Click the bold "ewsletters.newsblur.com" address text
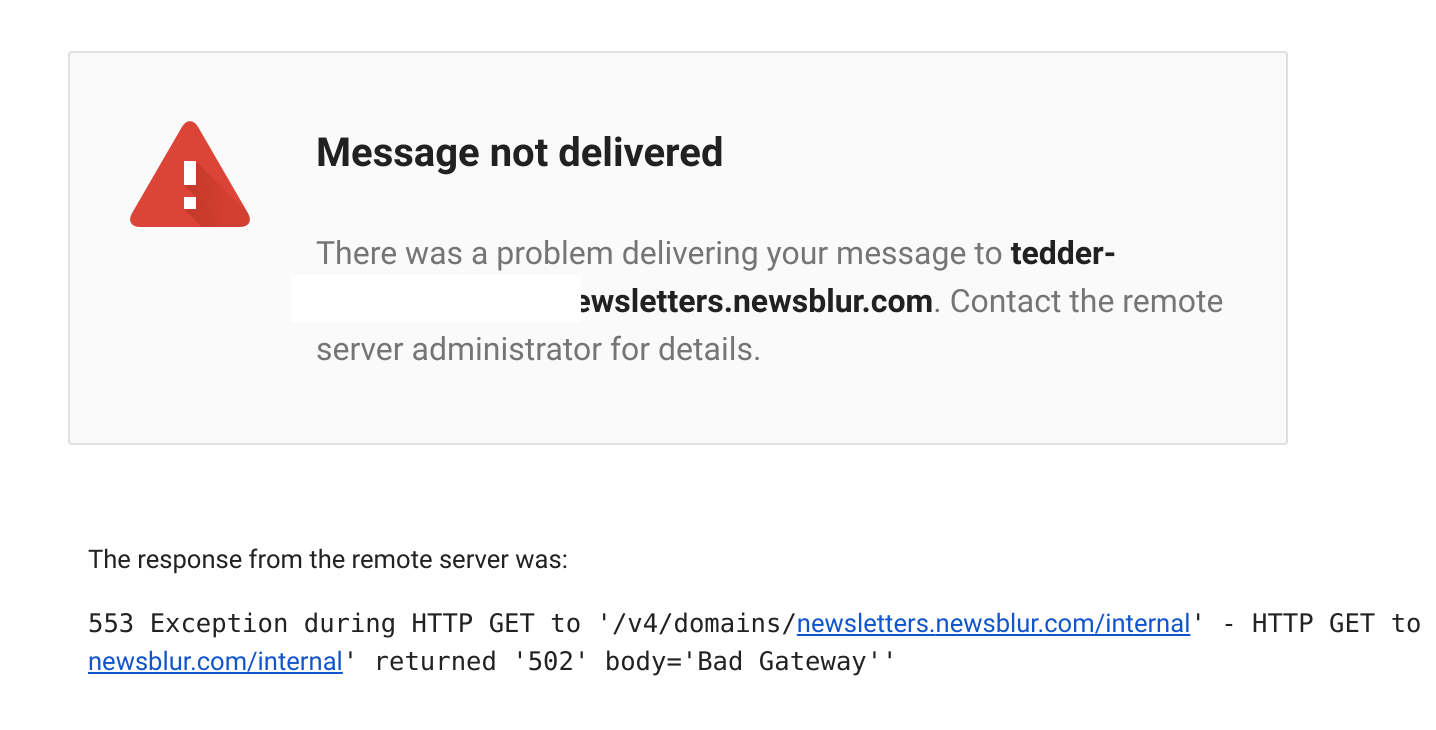1436x730 pixels. click(757, 301)
